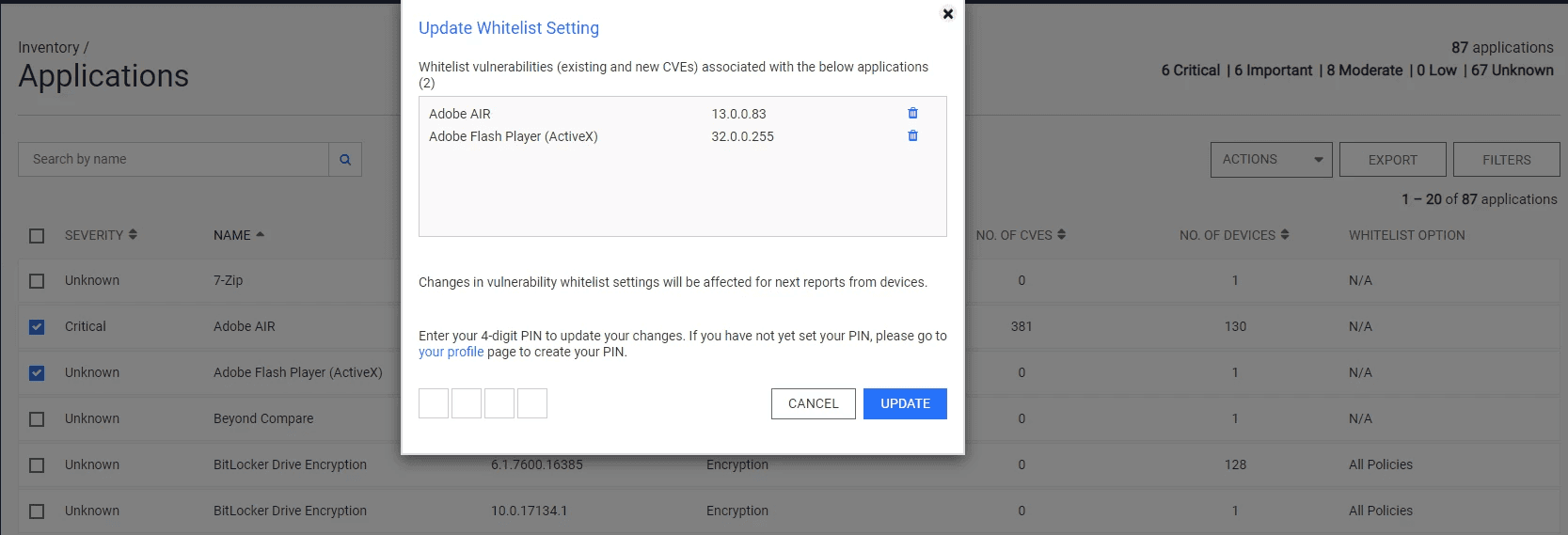This screenshot has width=1568, height=535.
Task: Click 'Adobe AIR' name in applications table
Action: [x=245, y=326]
